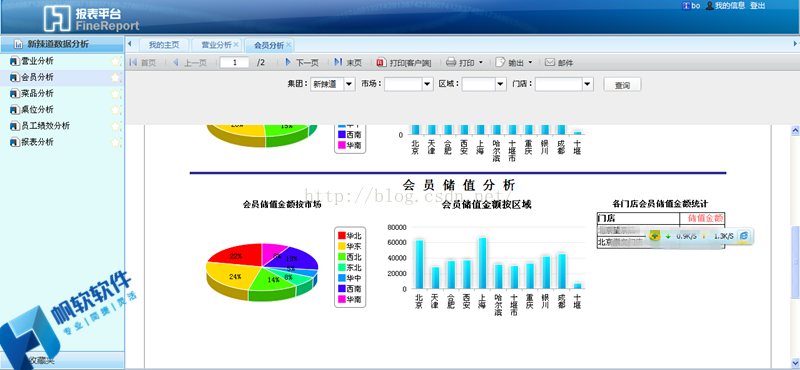Screen dimensions: 800x370
Task: Open the 门店 dropdown arrow
Action: [588, 84]
